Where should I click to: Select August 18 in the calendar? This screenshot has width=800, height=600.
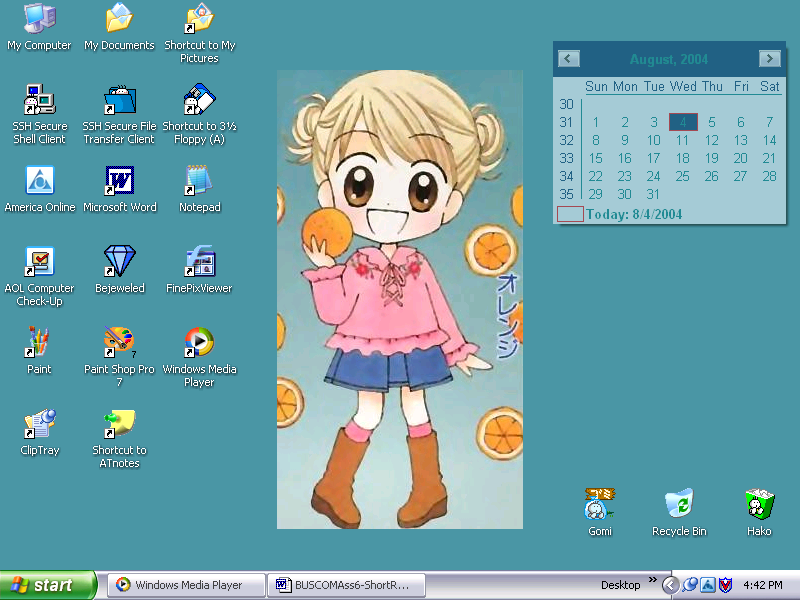pyautogui.click(x=683, y=158)
